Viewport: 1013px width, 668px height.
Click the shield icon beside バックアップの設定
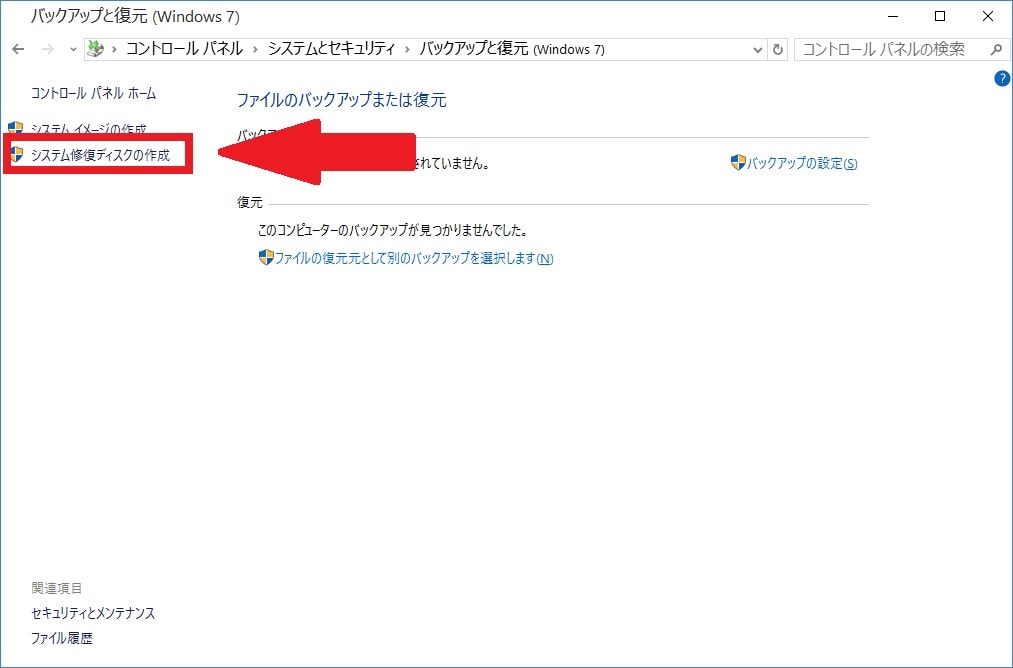pos(738,163)
